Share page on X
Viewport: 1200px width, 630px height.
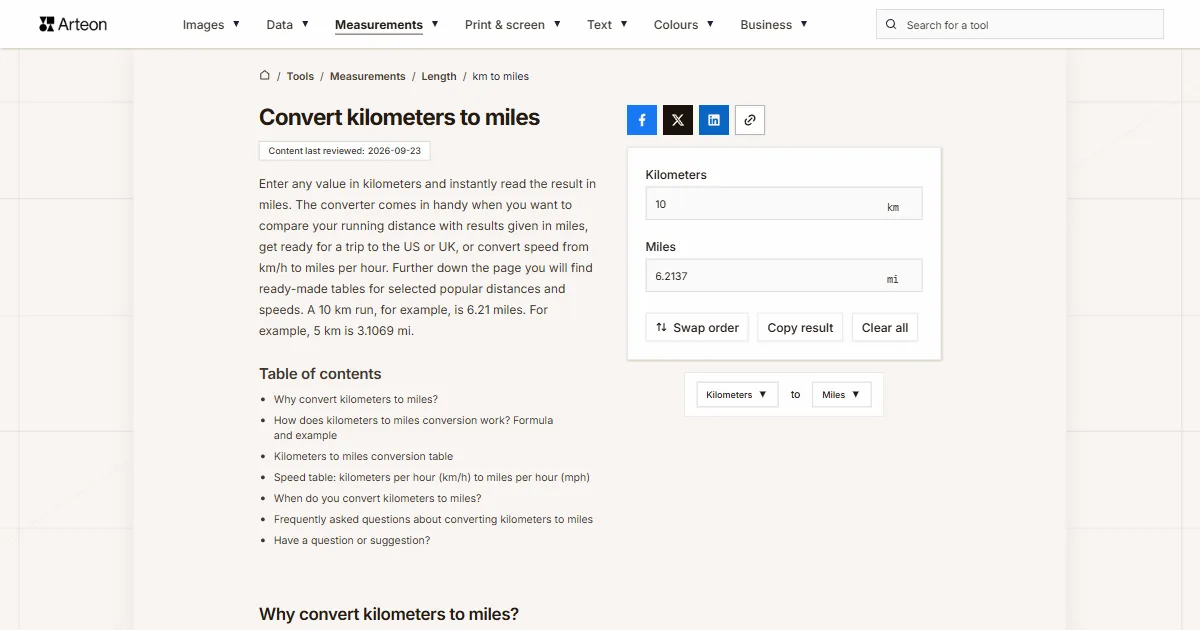pos(678,120)
